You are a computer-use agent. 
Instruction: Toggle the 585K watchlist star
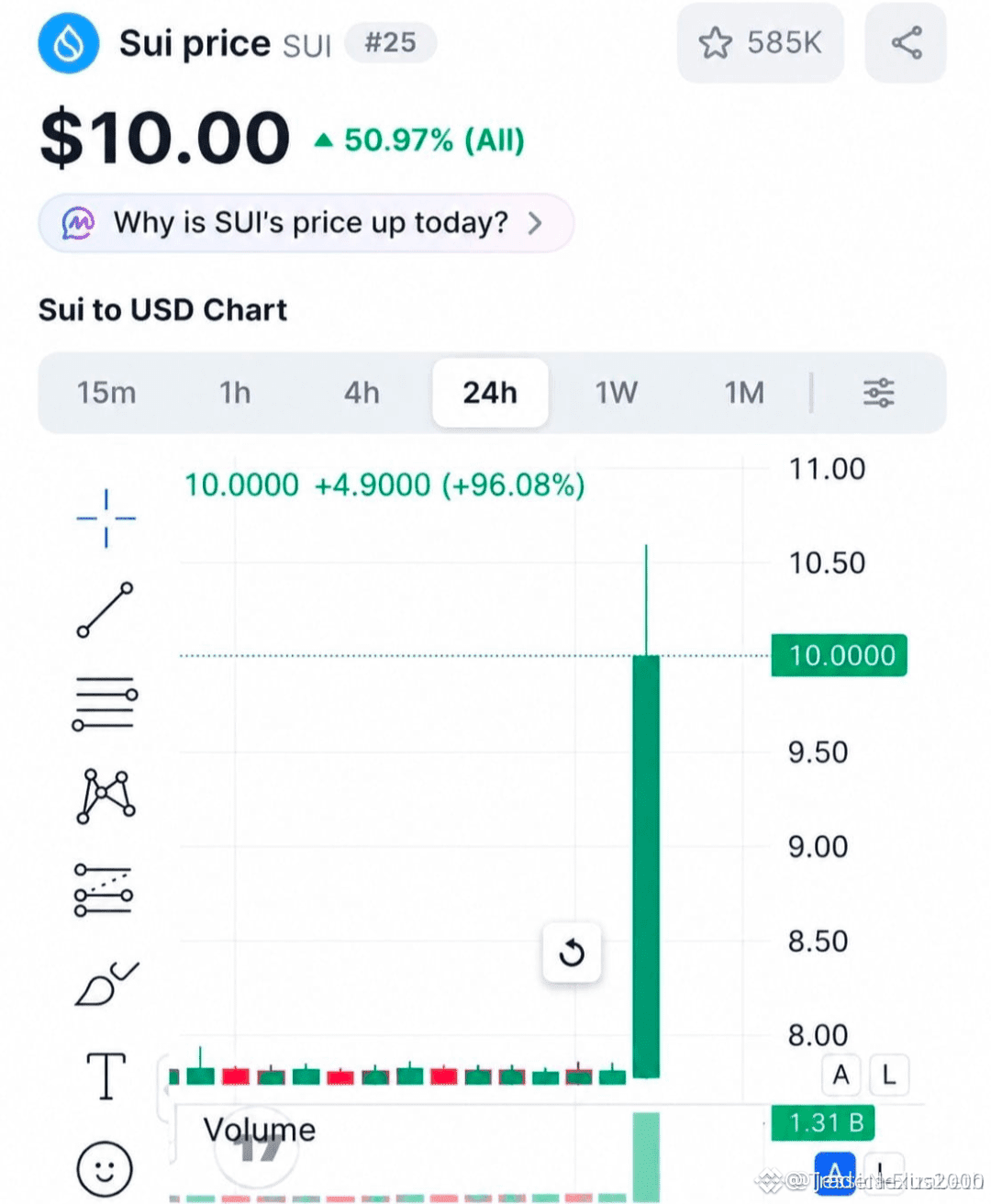point(760,42)
